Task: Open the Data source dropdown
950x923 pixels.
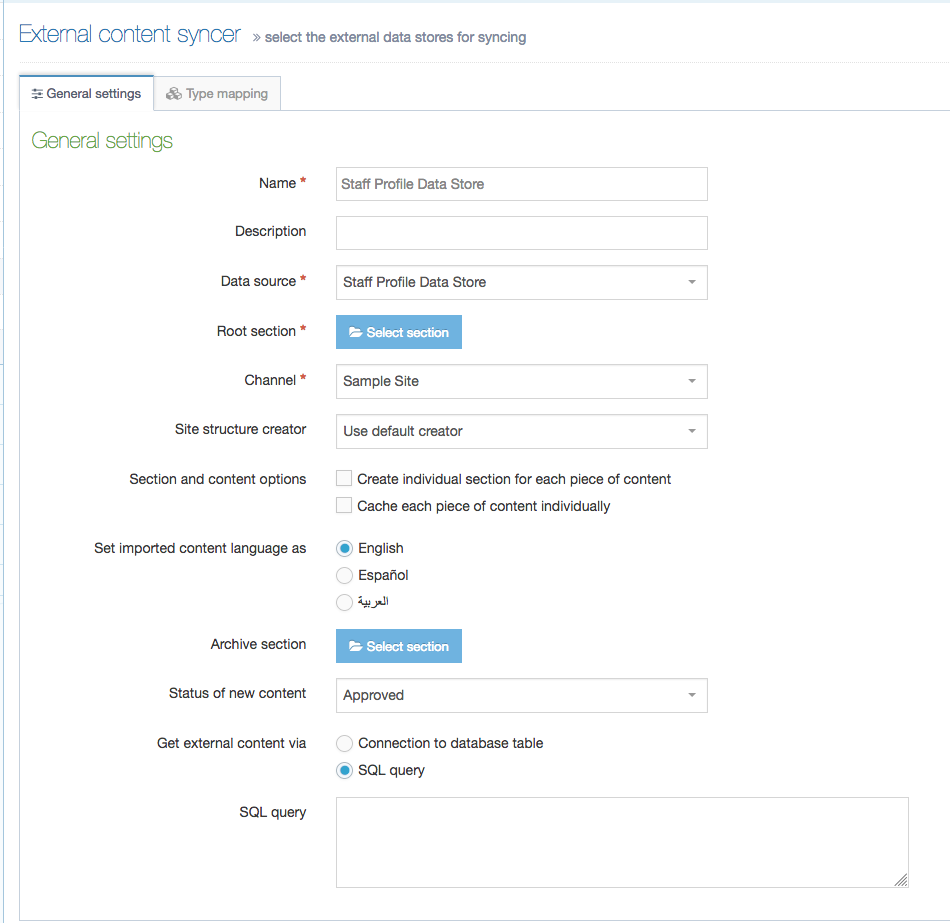Action: pos(521,283)
